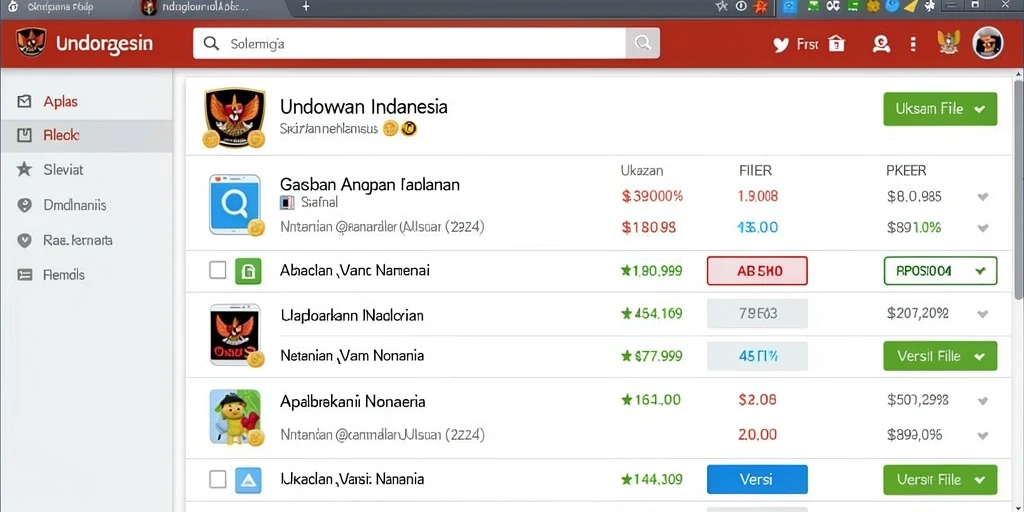The image size is (1024, 512).
Task: Open Versir File dropdown in Ukaclan Varsi Nanania row
Action: [940, 480]
